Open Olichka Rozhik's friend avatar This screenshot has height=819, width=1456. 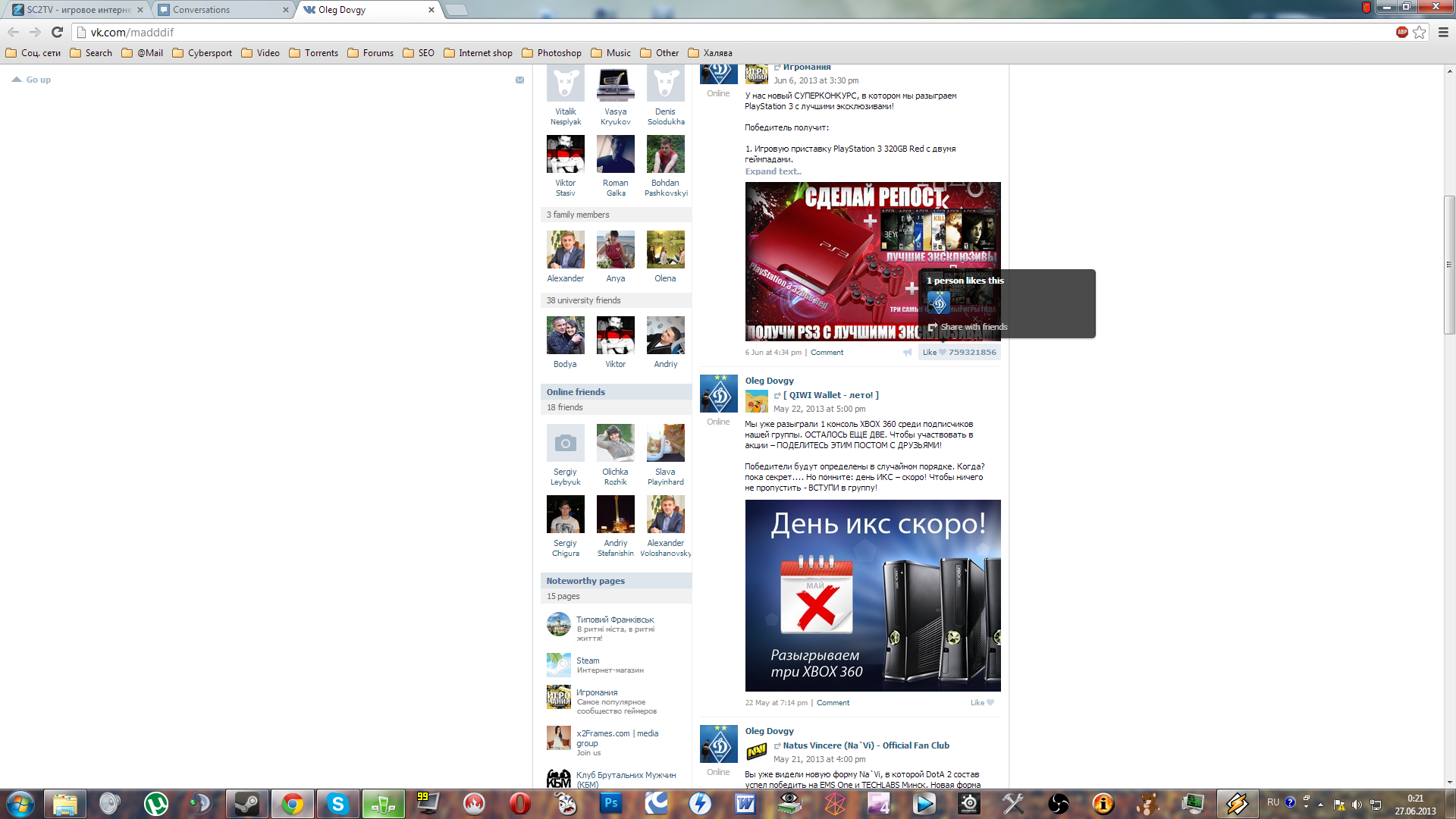pyautogui.click(x=615, y=443)
